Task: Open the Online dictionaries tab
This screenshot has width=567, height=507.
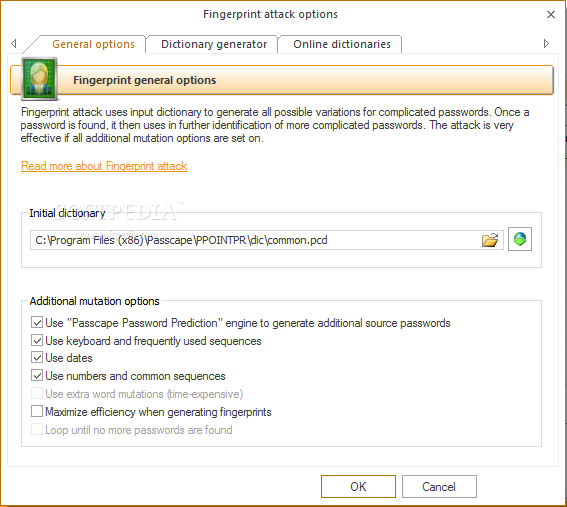Action: pyautogui.click(x=342, y=44)
